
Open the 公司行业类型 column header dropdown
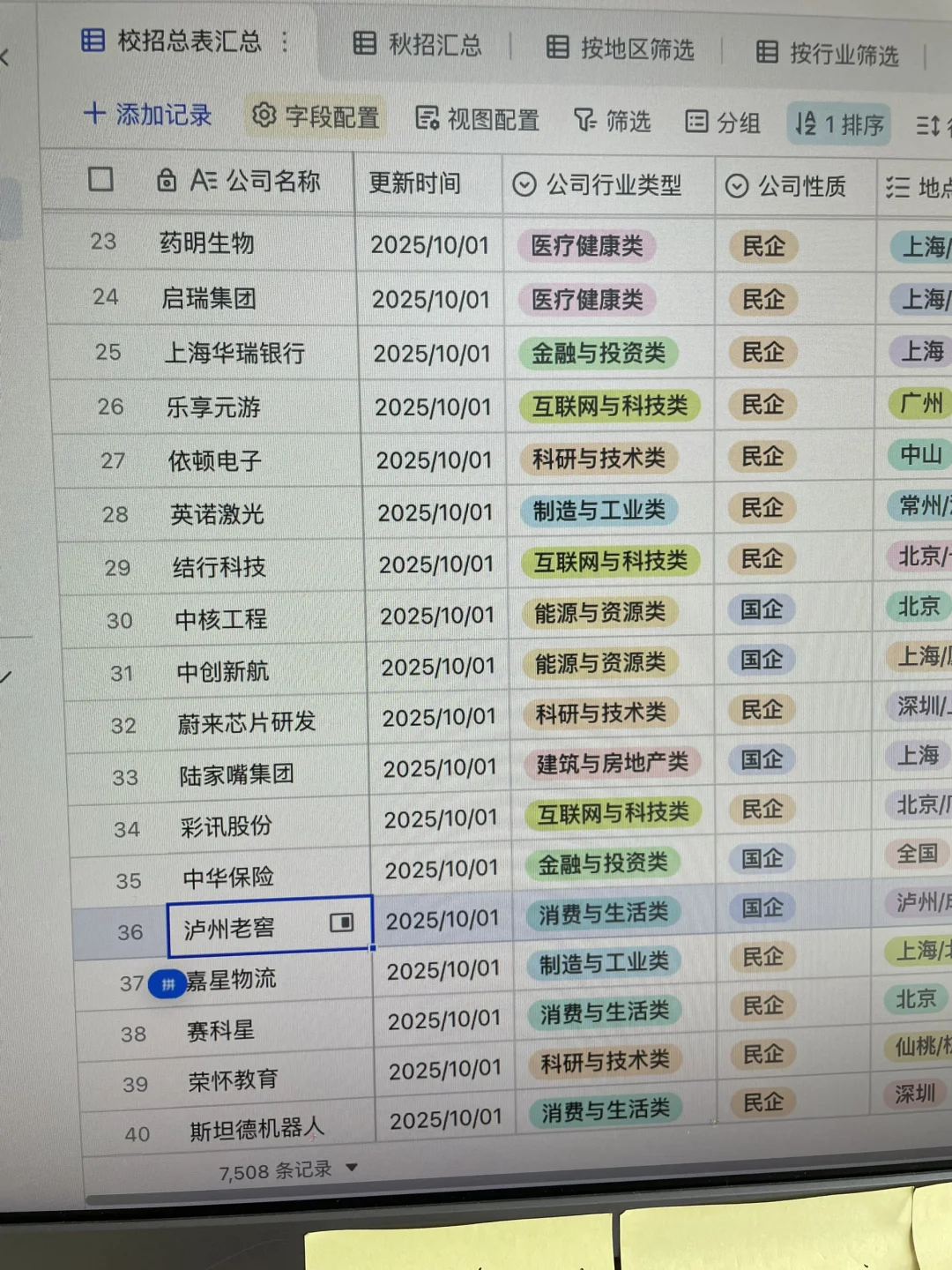click(x=524, y=183)
